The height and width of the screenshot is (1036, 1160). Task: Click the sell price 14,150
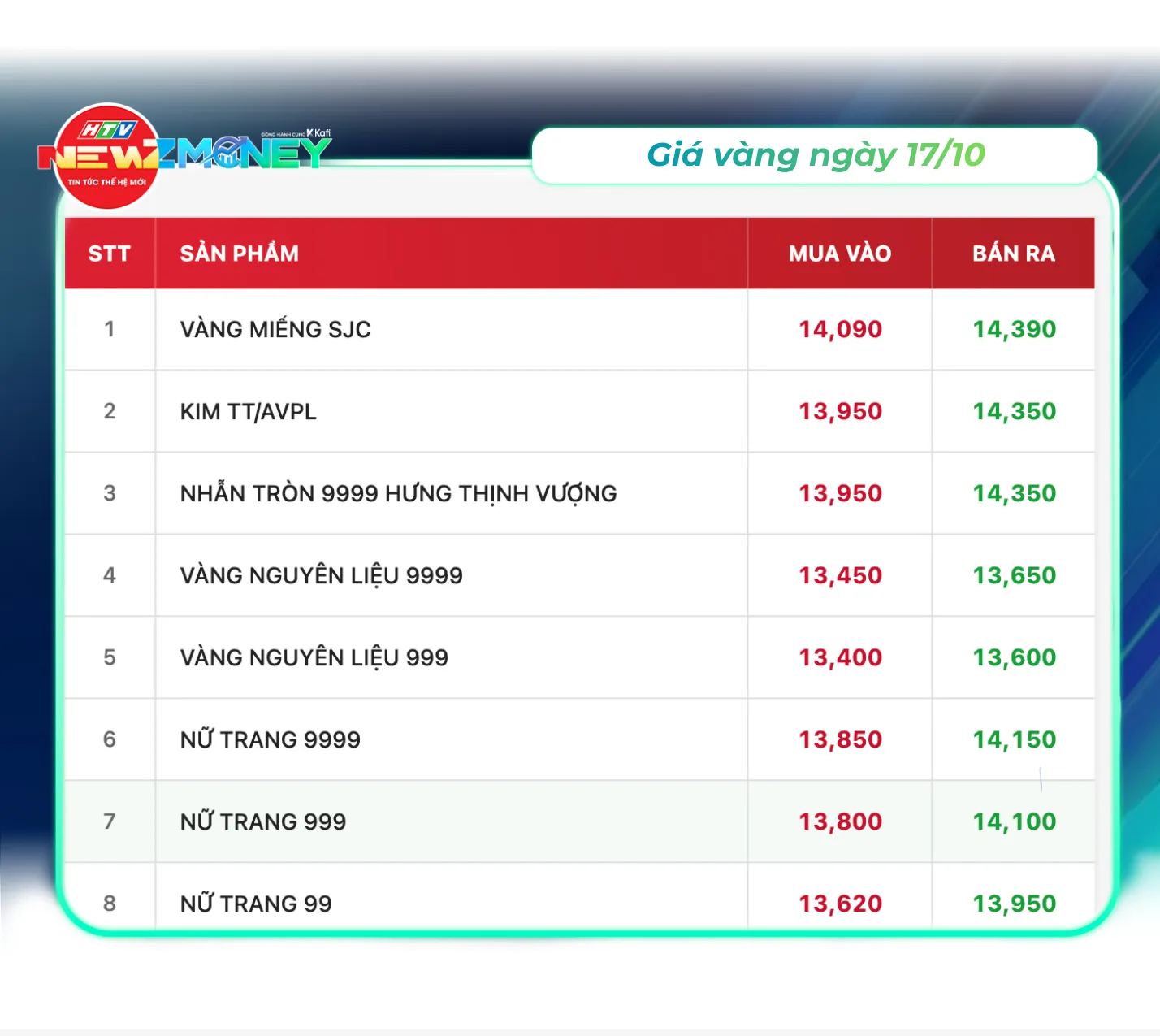[x=1015, y=739]
